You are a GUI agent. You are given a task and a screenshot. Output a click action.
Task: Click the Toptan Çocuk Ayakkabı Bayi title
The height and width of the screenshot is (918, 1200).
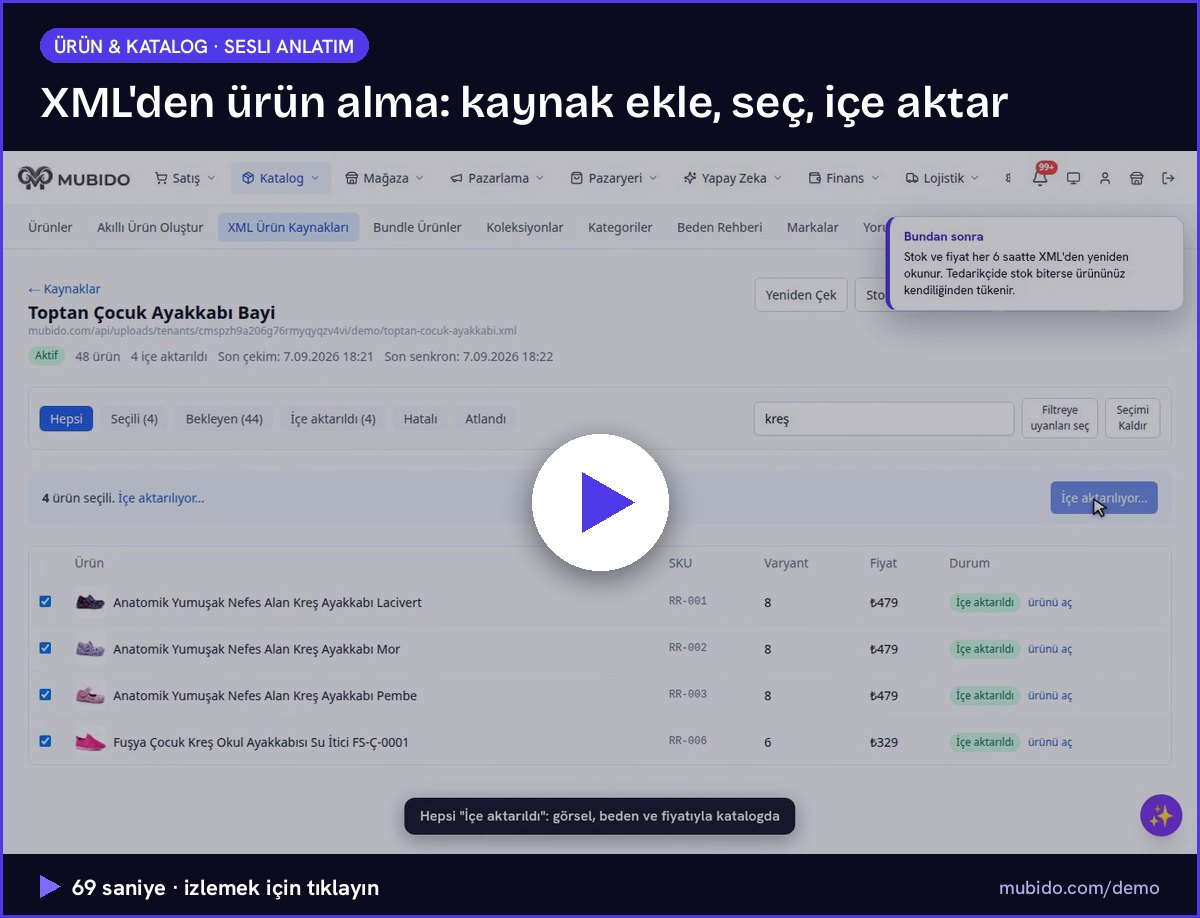pos(152,312)
